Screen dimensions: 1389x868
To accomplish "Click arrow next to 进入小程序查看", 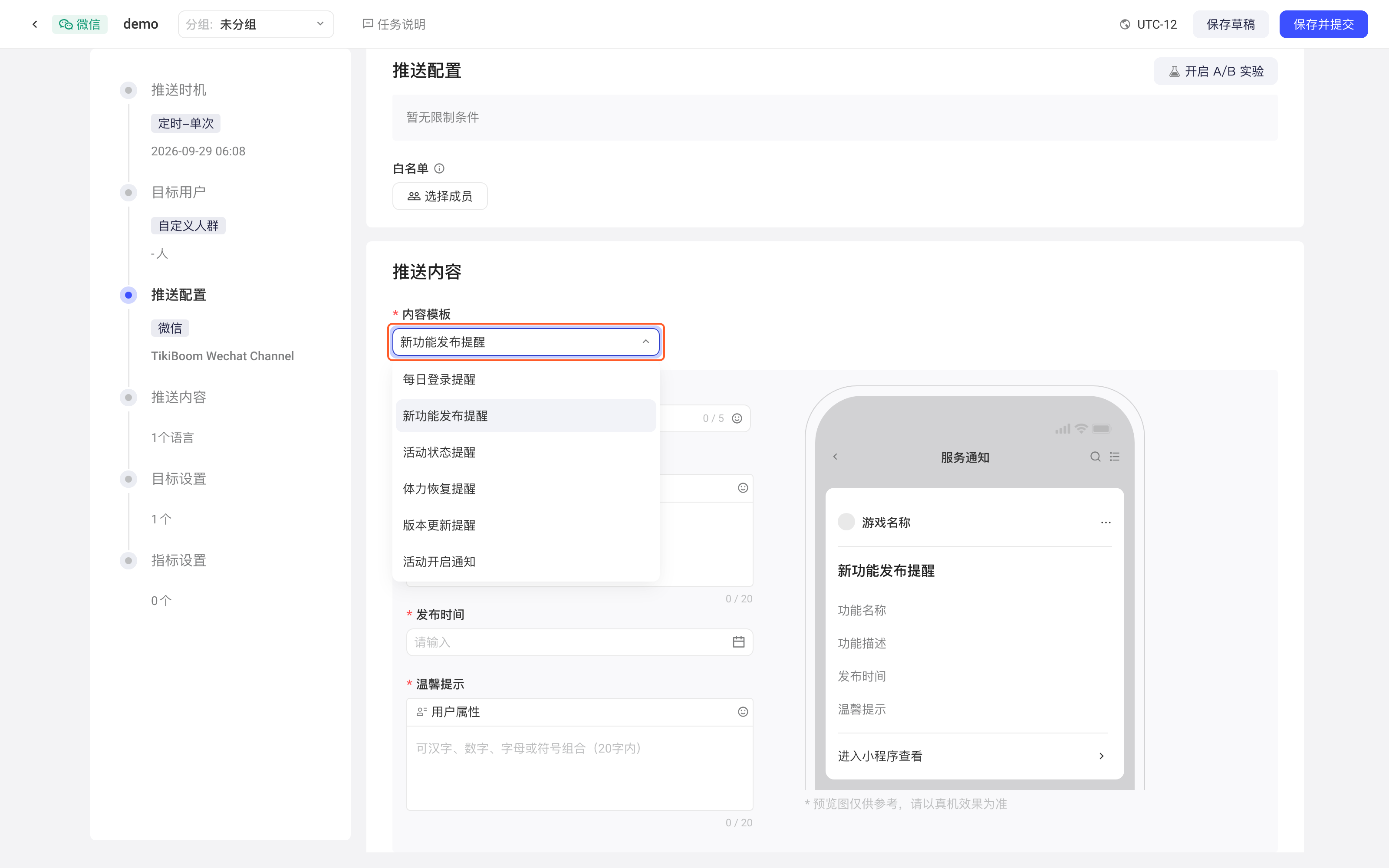I will pos(1102,756).
